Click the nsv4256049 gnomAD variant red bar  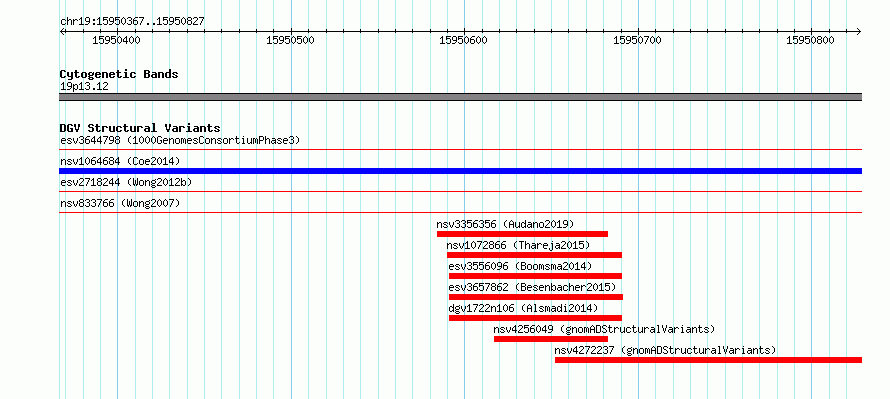pos(551,339)
